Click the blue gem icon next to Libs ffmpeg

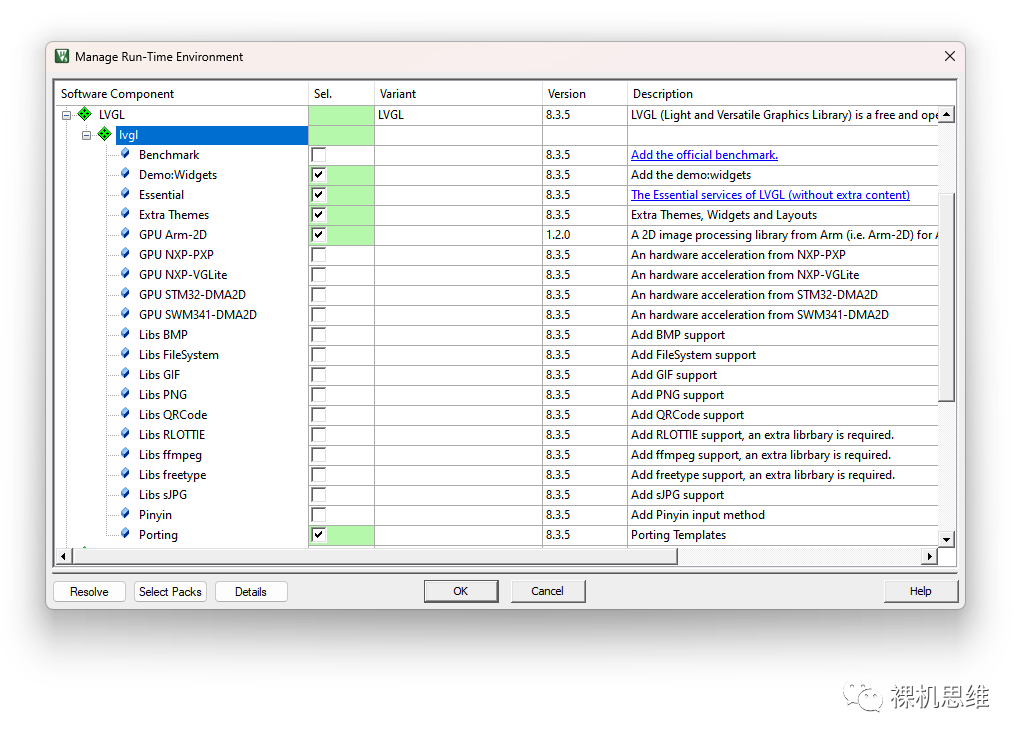[x=125, y=454]
